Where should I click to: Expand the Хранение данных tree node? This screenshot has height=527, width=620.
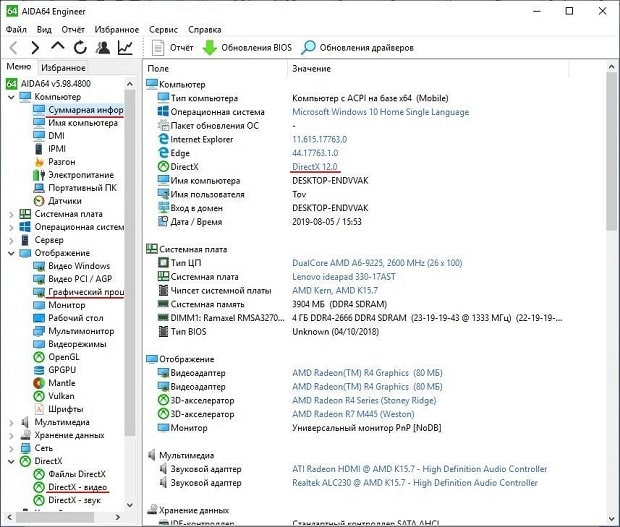pyautogui.click(x=11, y=436)
